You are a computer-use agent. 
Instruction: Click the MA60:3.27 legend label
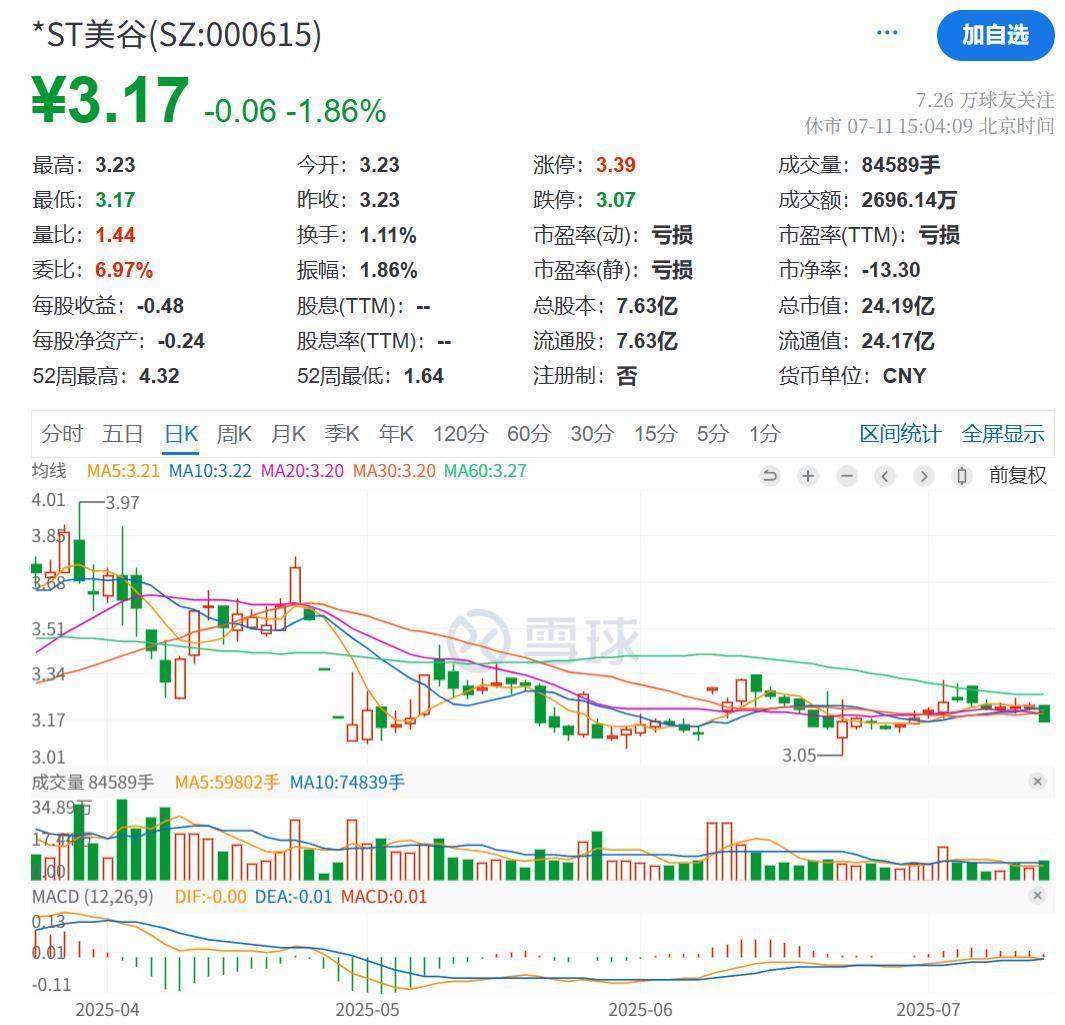(x=485, y=471)
